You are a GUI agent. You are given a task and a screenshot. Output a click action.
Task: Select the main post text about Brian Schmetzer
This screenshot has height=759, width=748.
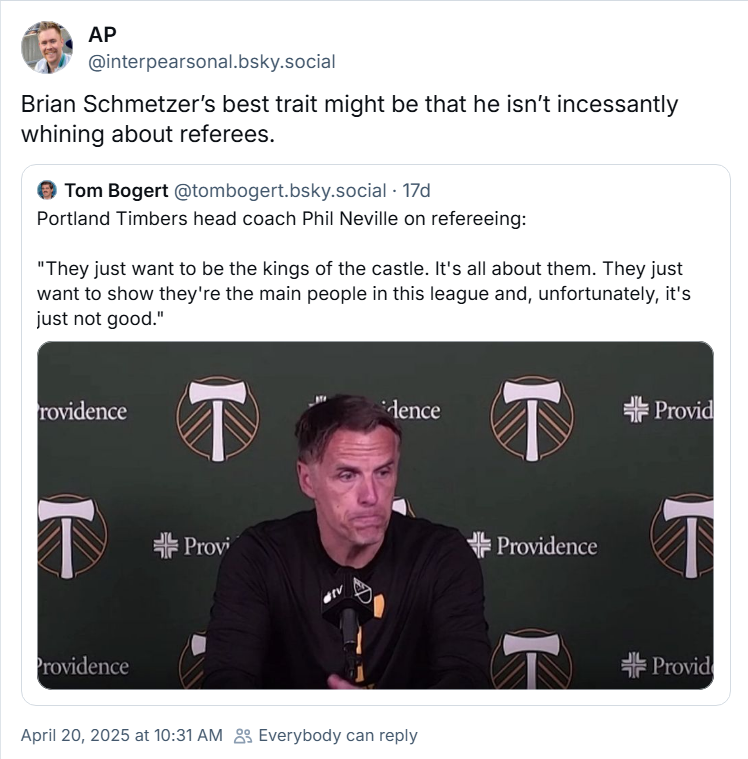point(350,119)
